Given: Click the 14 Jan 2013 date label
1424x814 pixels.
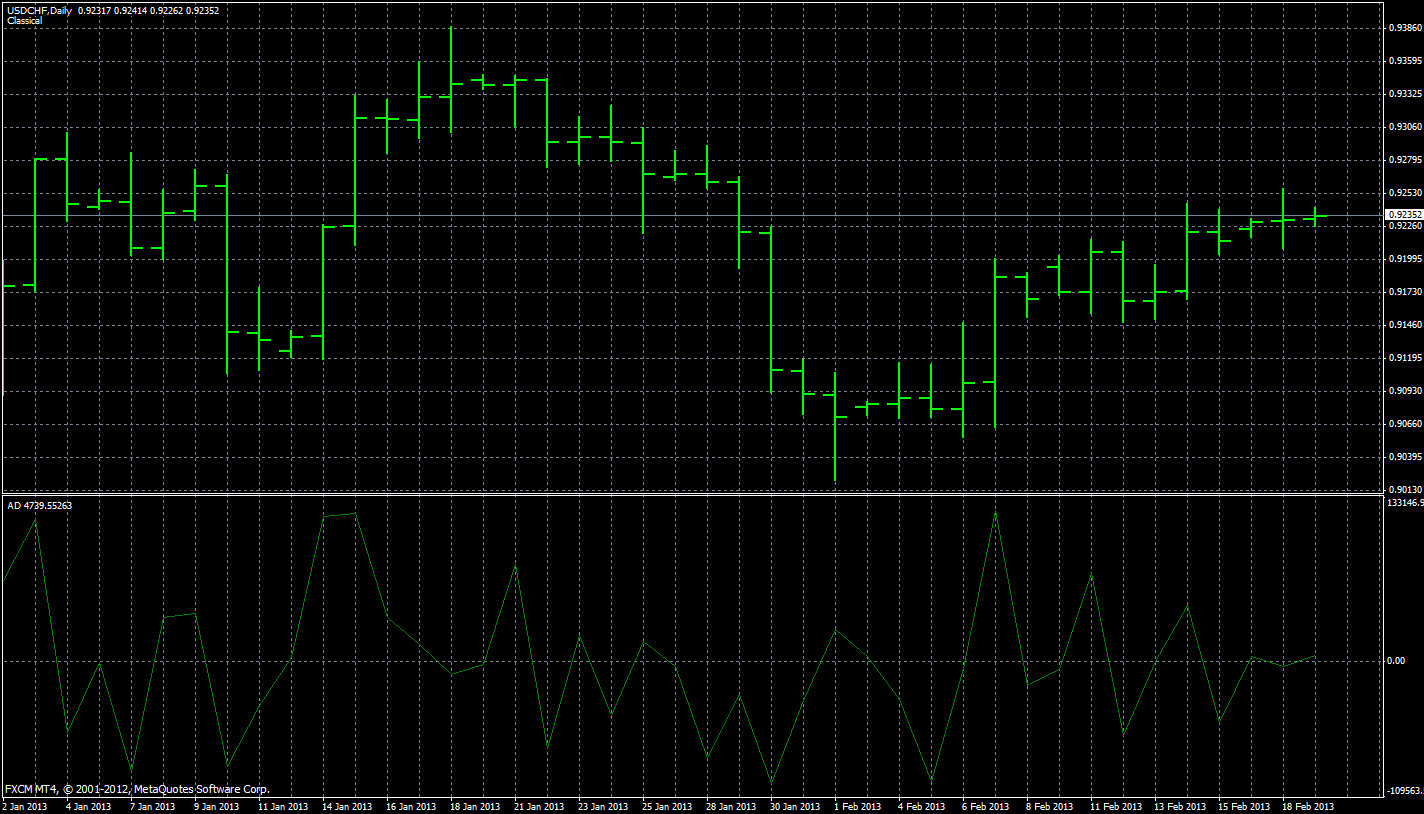Looking at the screenshot, I should (347, 807).
